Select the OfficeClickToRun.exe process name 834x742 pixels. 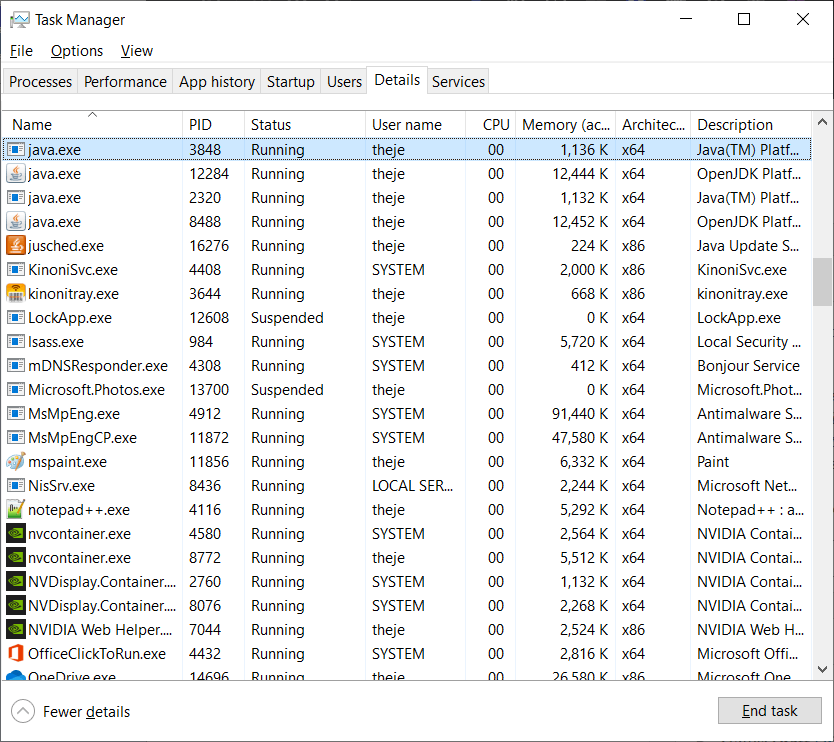(97, 654)
